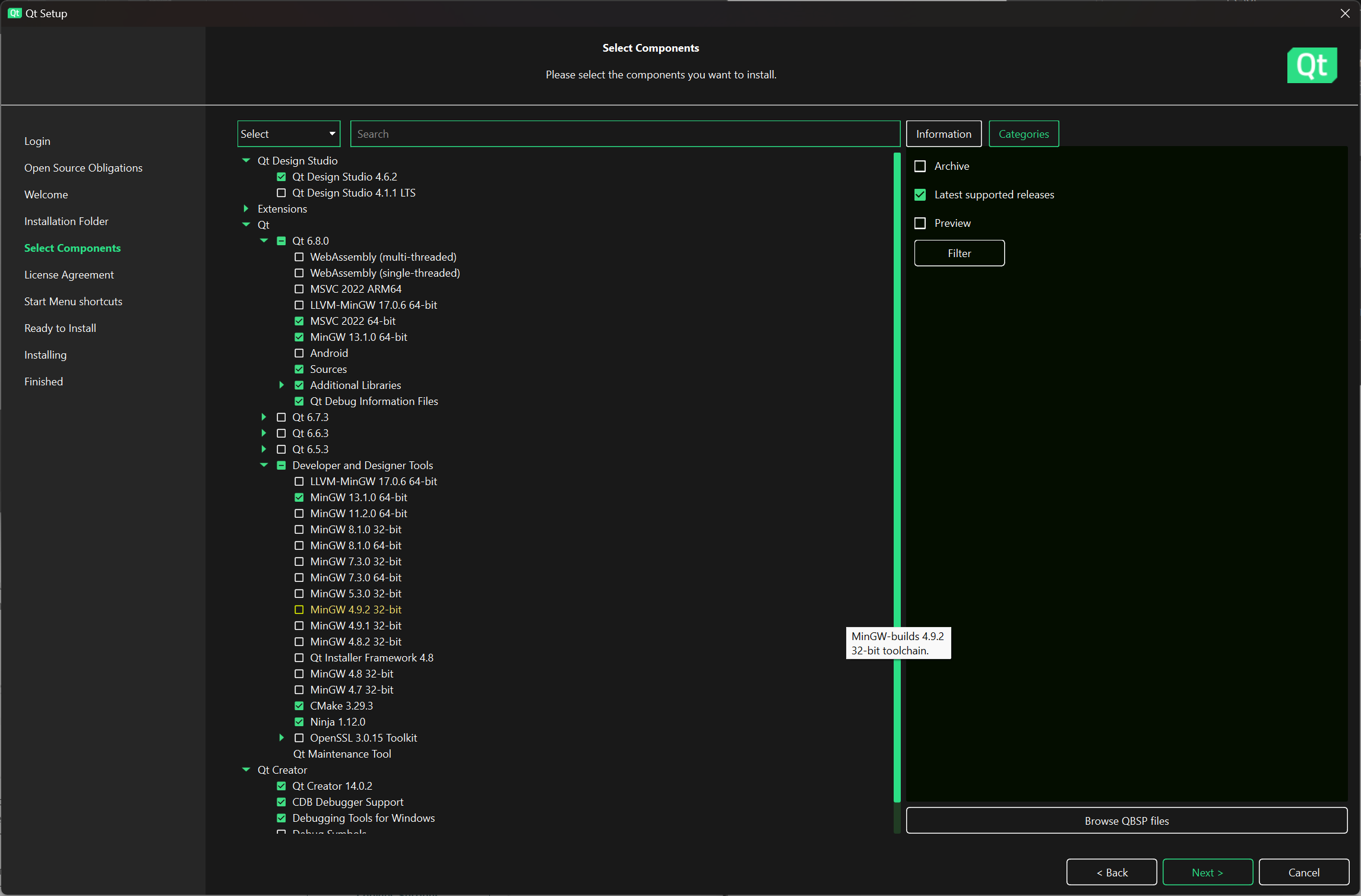Uncheck CMake 3.29.3

tap(299, 706)
